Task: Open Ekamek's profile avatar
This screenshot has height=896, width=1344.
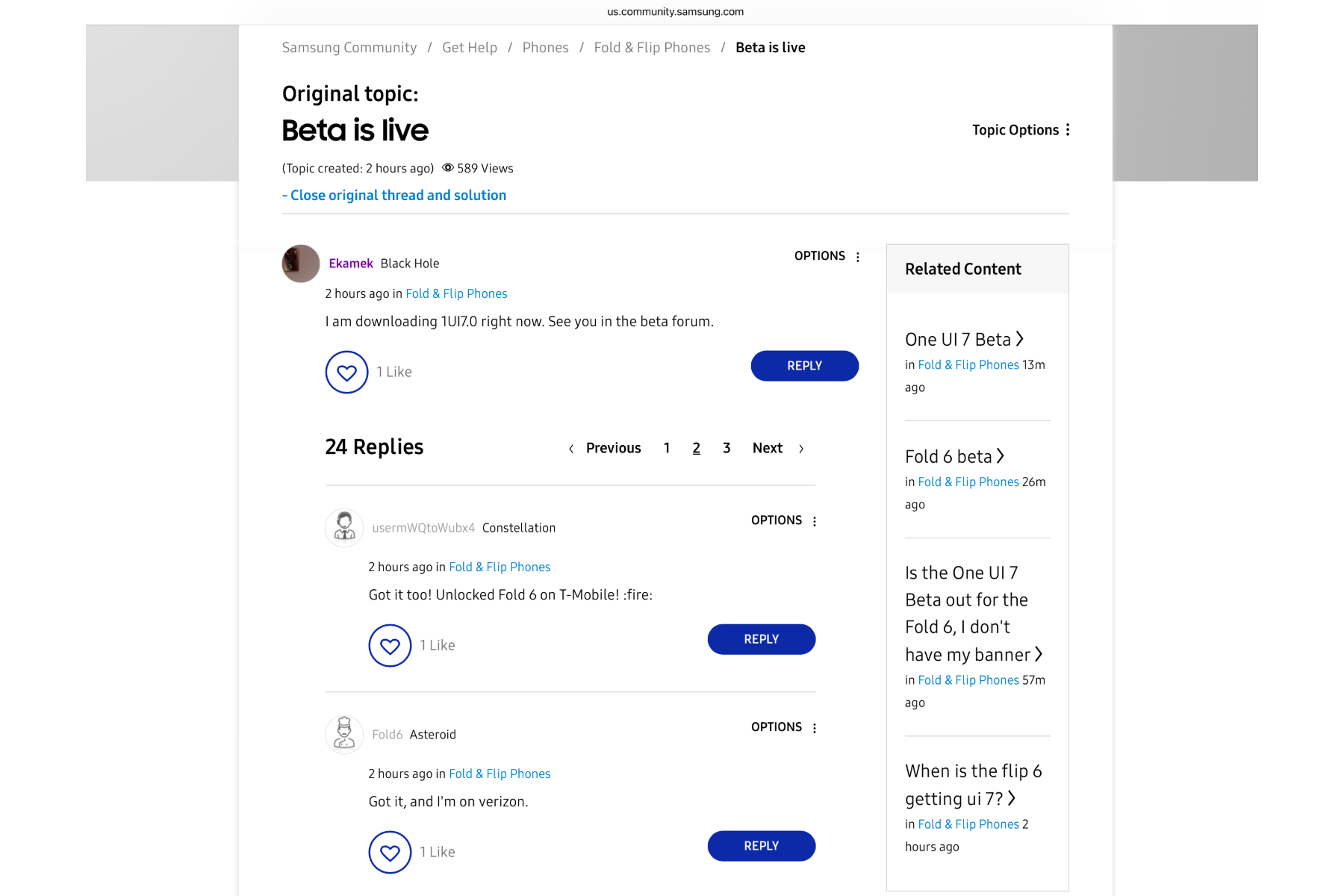Action: pyautogui.click(x=301, y=264)
